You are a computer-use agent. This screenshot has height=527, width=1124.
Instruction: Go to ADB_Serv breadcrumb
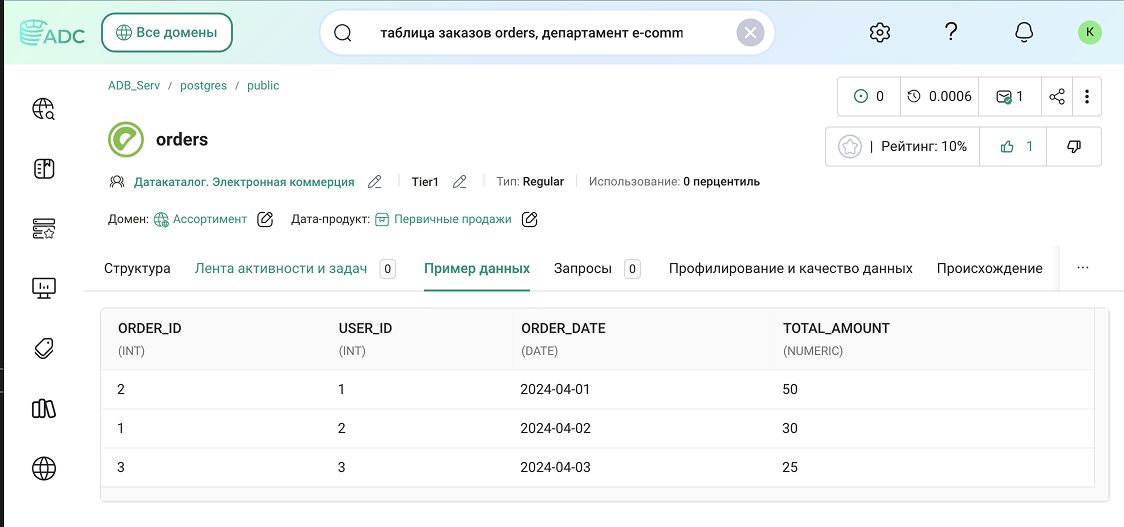pyautogui.click(x=134, y=85)
